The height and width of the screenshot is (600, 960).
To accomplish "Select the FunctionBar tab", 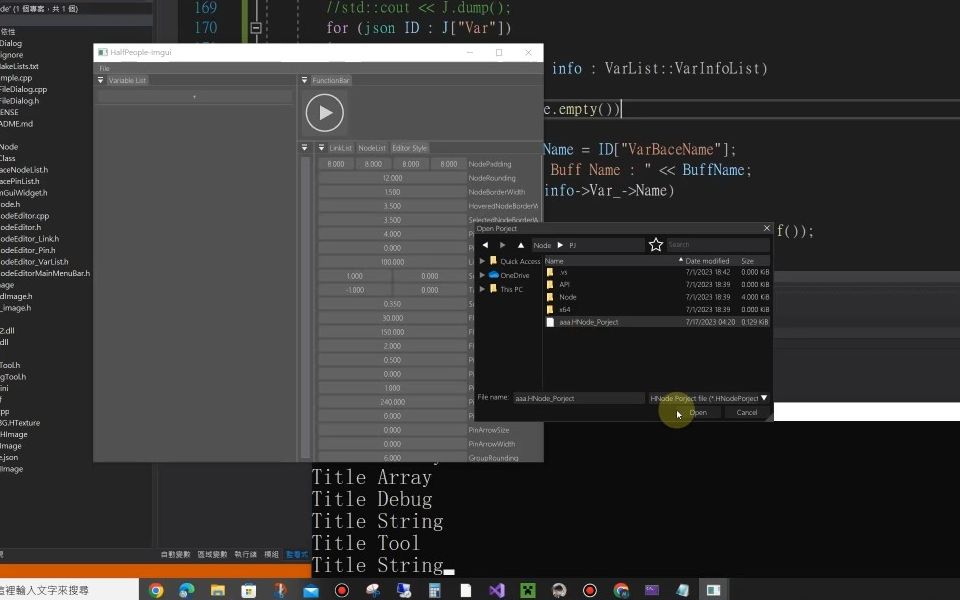I will tap(331, 80).
